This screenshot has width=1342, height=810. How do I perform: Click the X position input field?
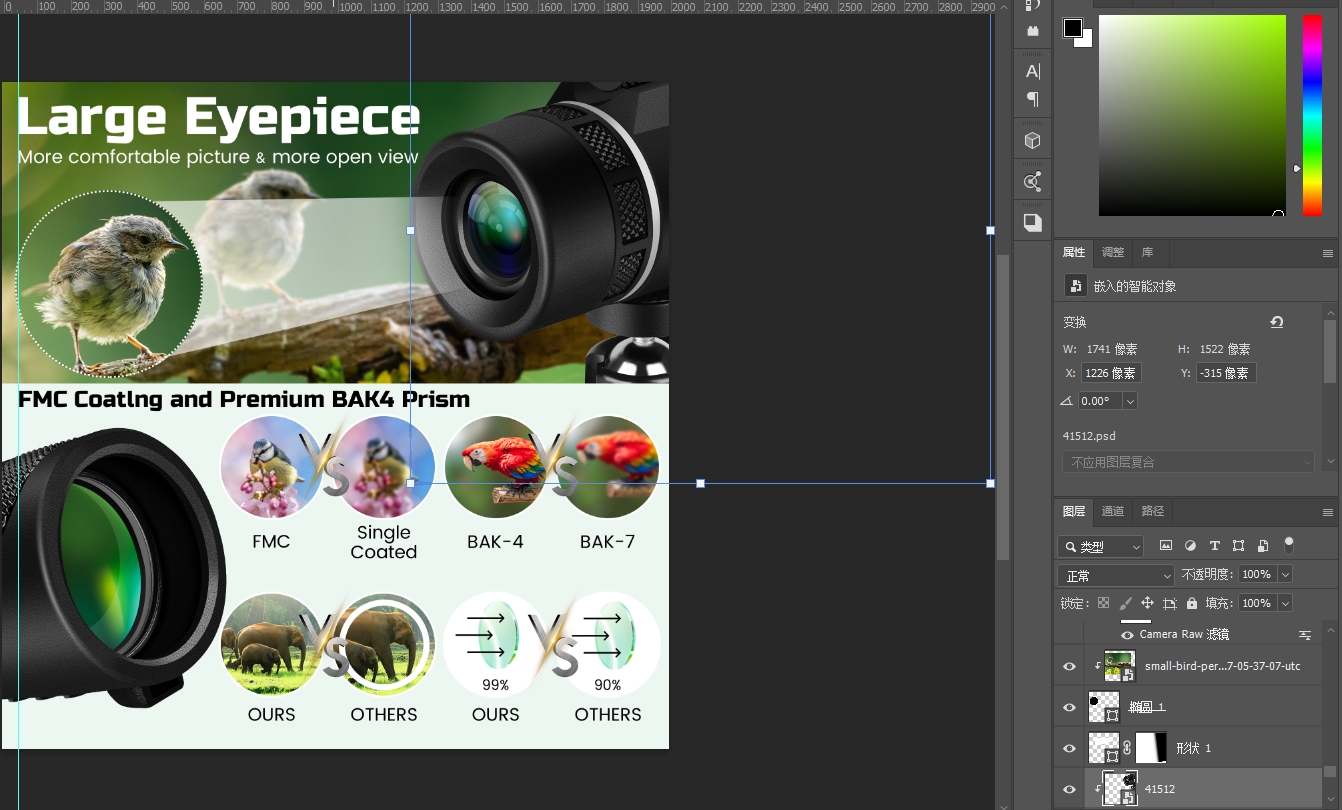click(1111, 373)
